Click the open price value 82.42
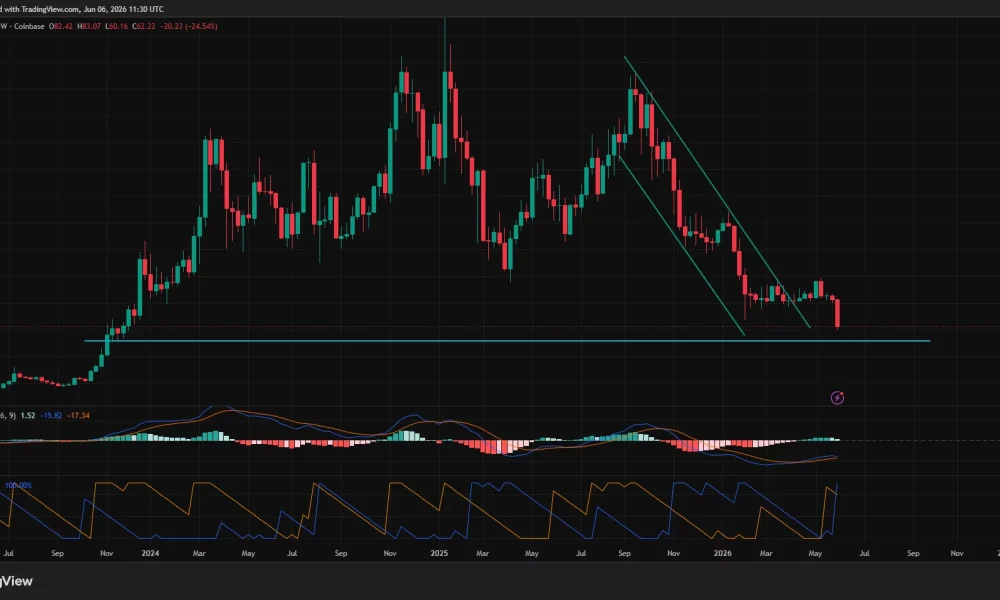Viewport: 1000px width, 600px height. [x=63, y=26]
